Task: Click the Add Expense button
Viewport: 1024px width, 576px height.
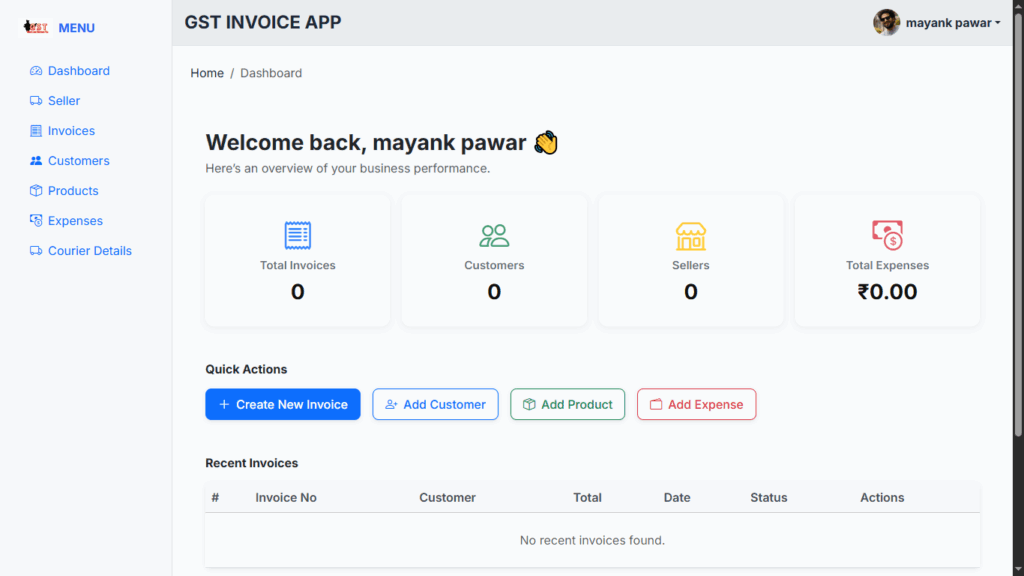Action: coord(696,404)
